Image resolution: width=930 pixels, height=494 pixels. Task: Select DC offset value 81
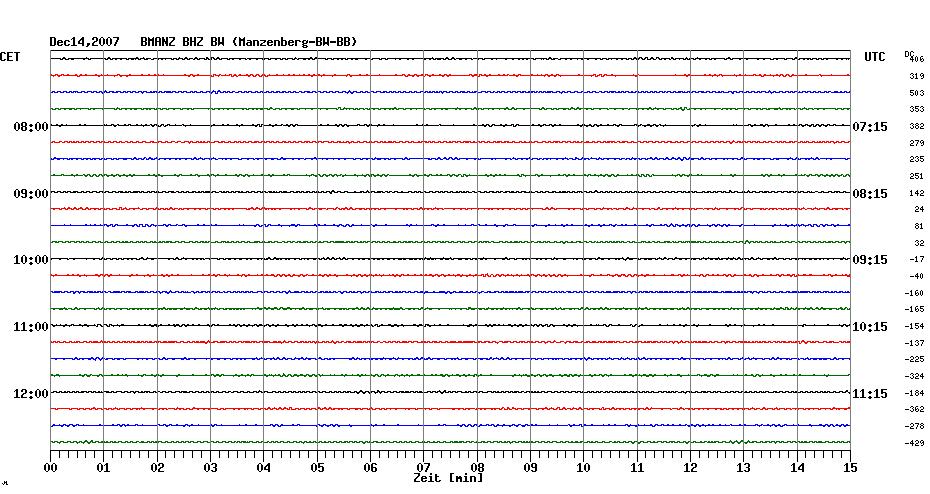coord(919,227)
